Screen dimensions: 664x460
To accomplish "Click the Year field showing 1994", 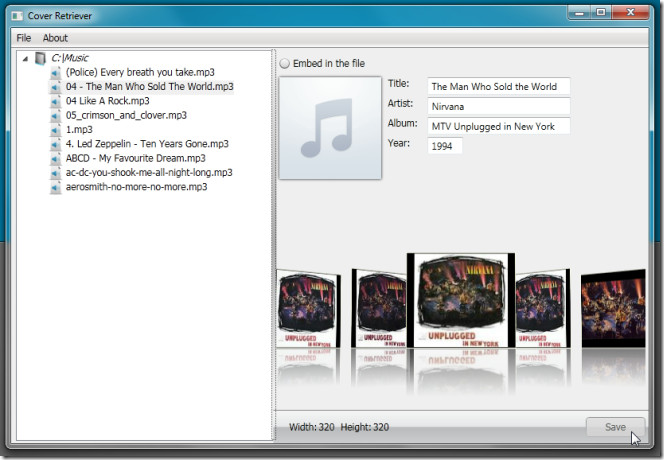I will point(445,146).
